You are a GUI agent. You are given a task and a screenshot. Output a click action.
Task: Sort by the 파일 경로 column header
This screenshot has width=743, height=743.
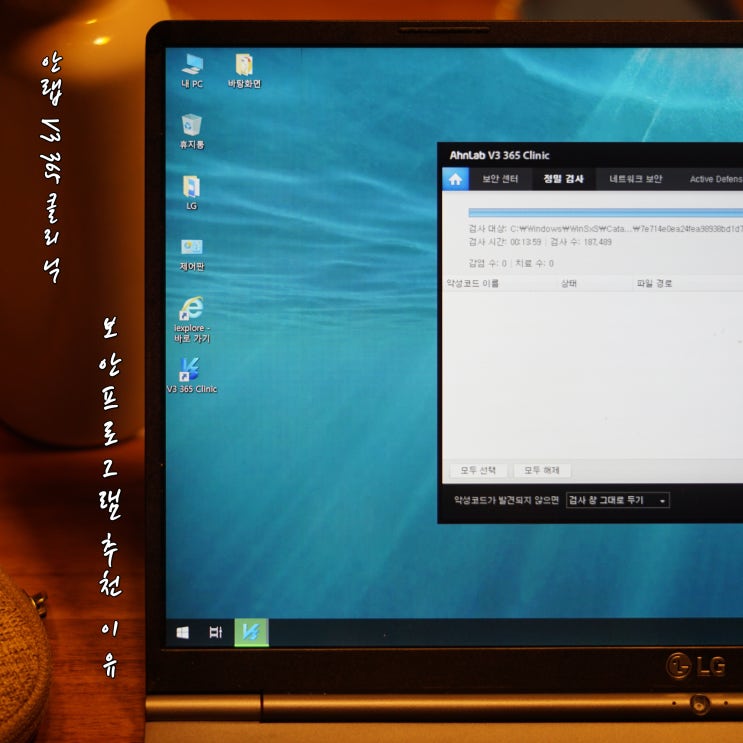tap(654, 283)
